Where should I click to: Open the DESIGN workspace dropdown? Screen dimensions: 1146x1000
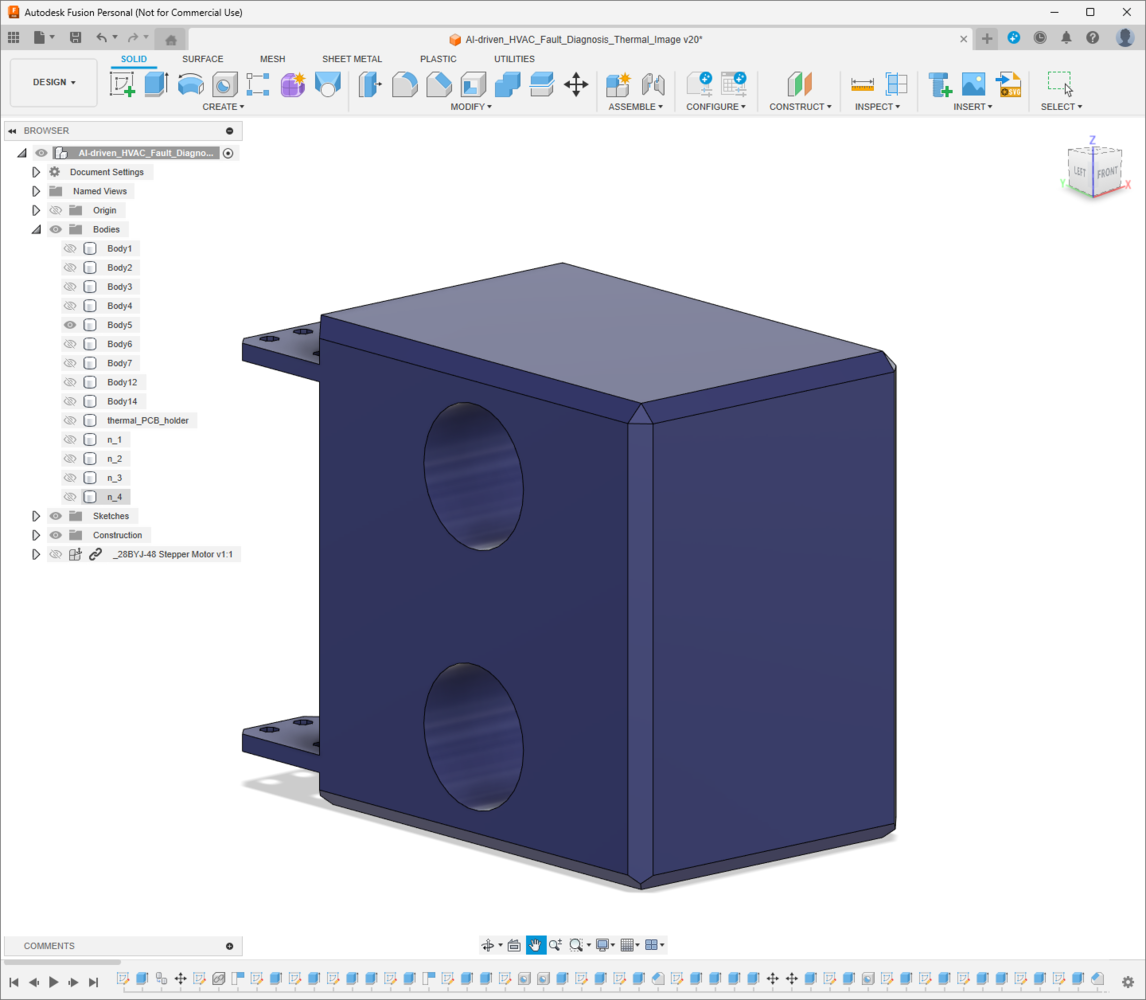tap(54, 83)
